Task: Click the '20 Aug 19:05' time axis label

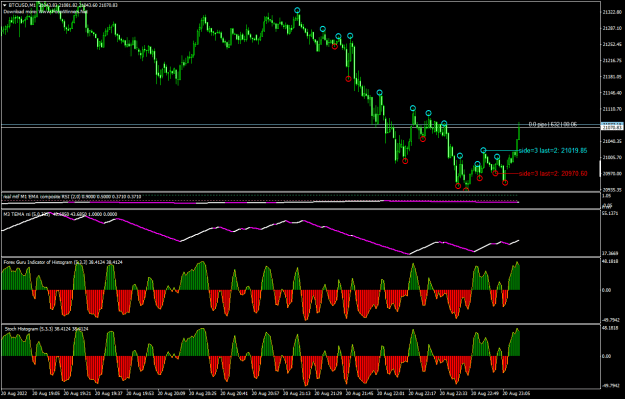Action: pyautogui.click(x=46, y=393)
